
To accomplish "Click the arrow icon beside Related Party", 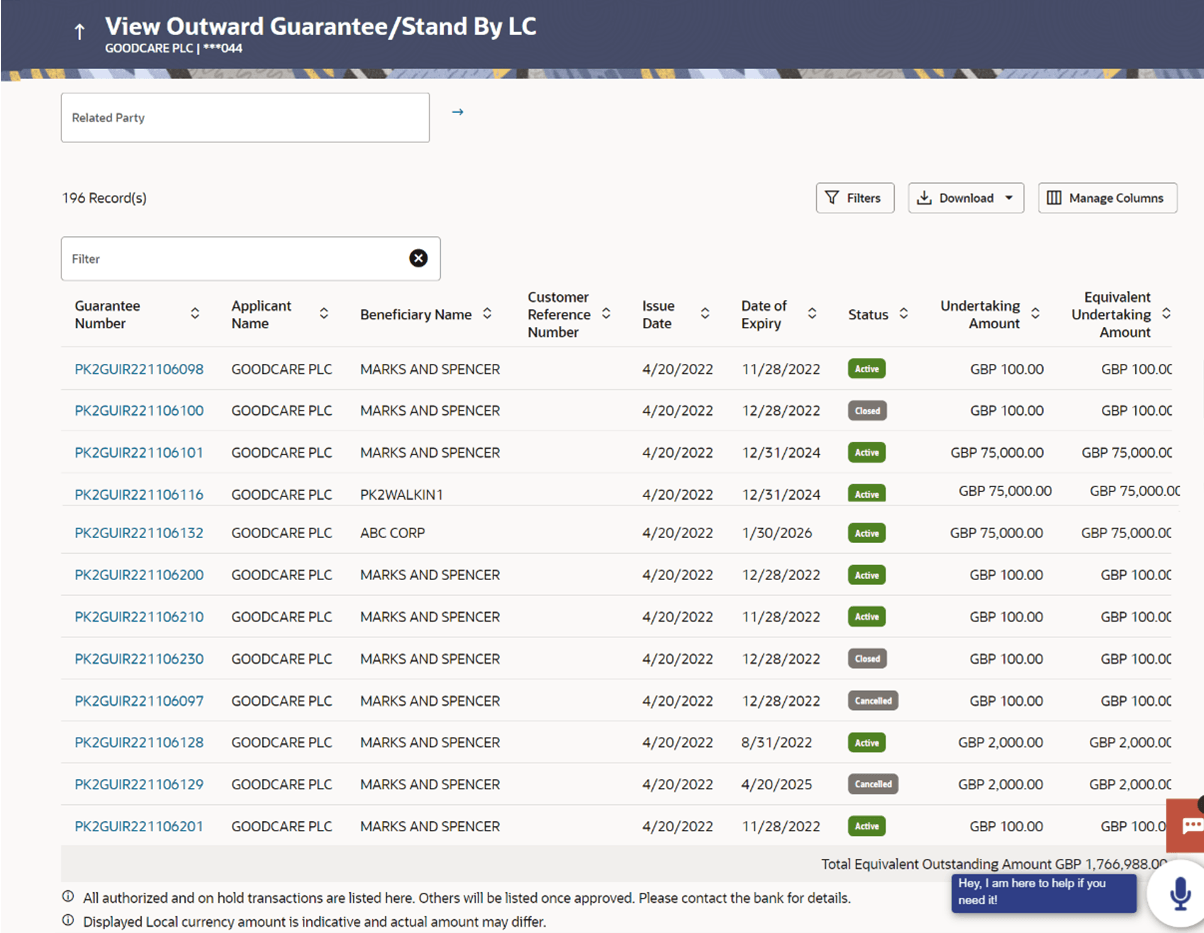I will tap(457, 112).
